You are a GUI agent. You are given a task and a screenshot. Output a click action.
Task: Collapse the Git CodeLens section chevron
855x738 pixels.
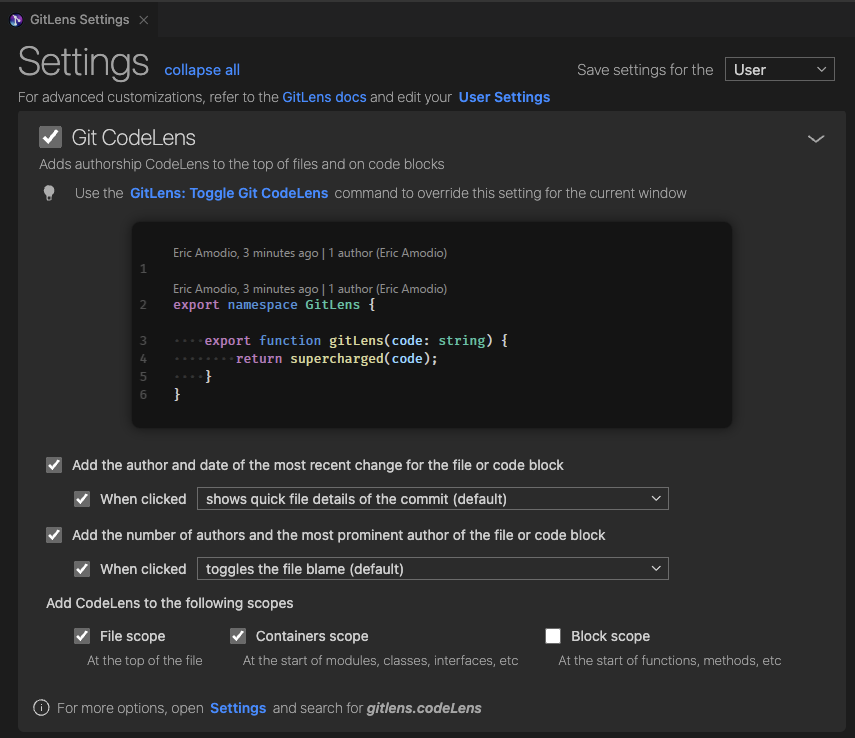pos(816,139)
